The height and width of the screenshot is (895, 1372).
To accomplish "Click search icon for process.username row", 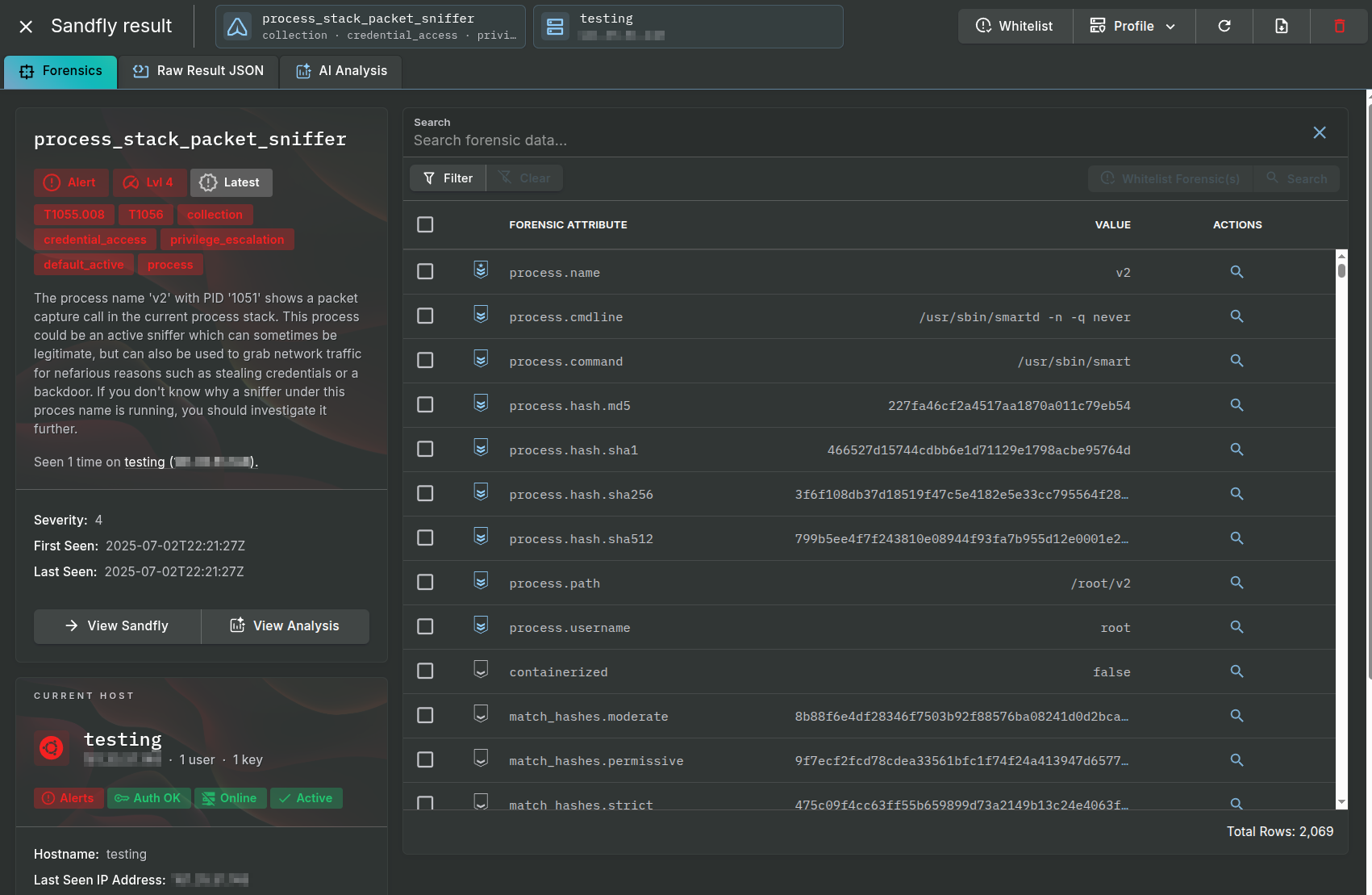I will pyautogui.click(x=1236, y=627).
